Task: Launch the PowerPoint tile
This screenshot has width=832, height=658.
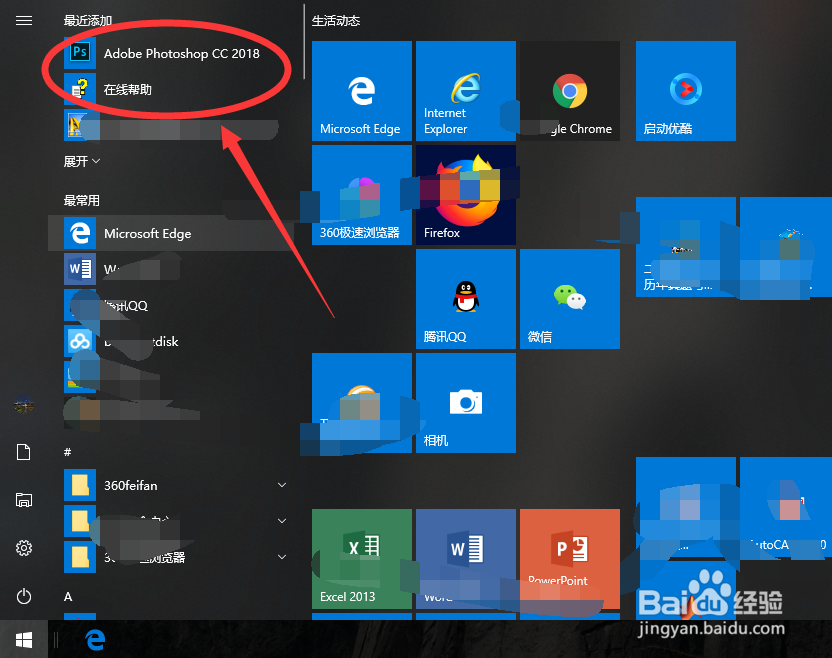Action: 570,559
